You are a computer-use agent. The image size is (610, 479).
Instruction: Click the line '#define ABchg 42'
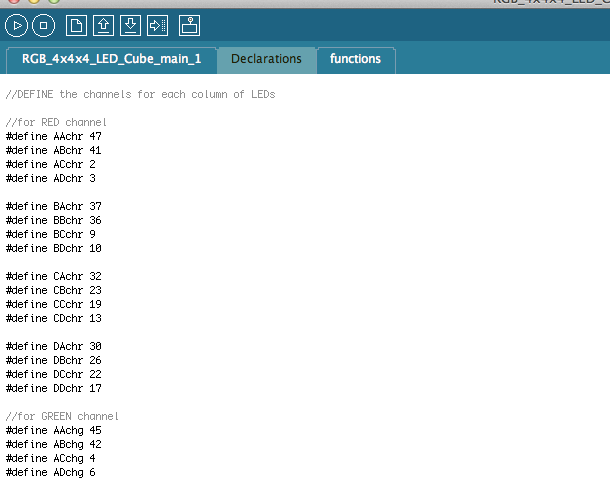[54, 444]
